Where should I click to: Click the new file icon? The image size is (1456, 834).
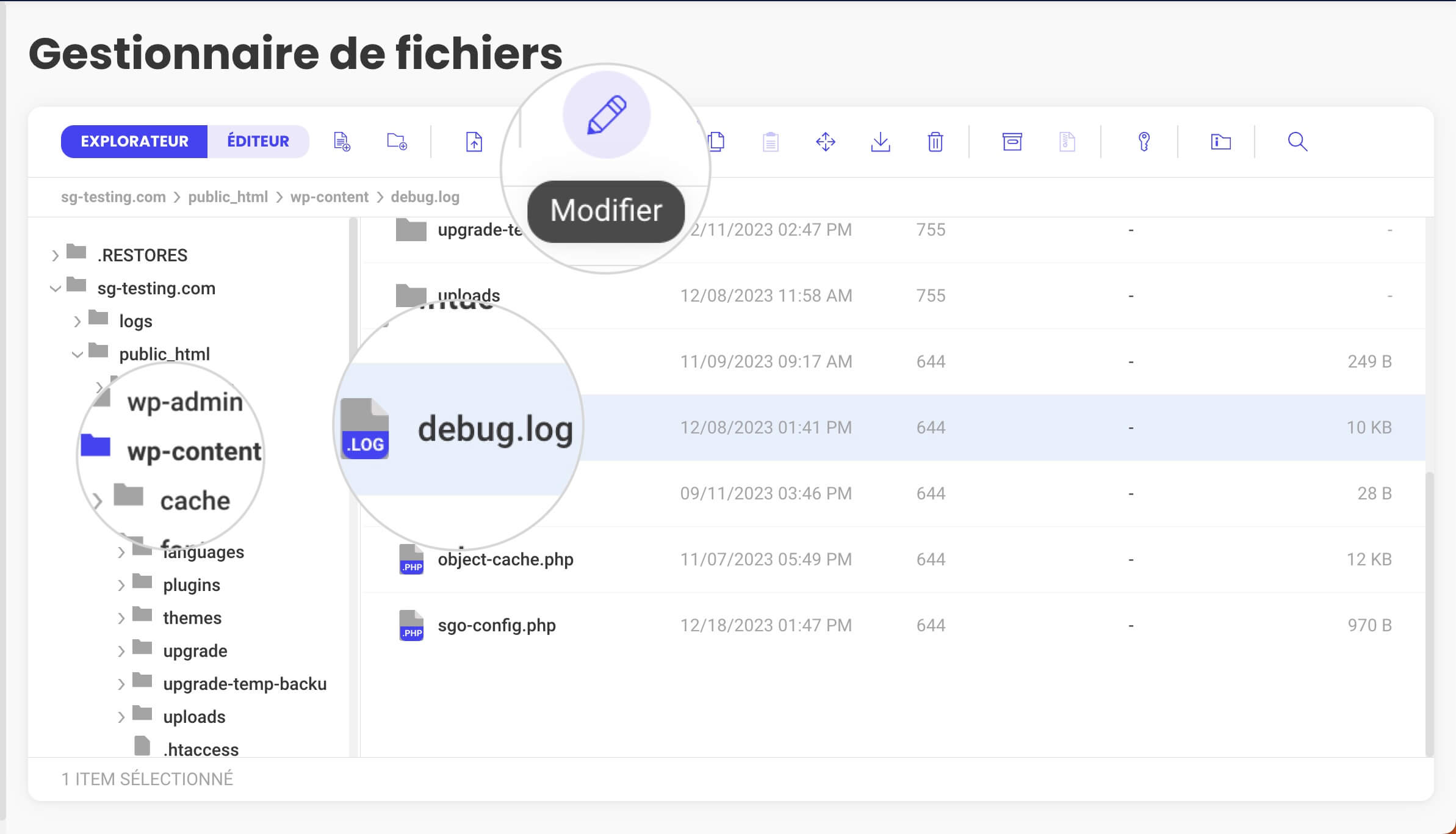pyautogui.click(x=342, y=142)
